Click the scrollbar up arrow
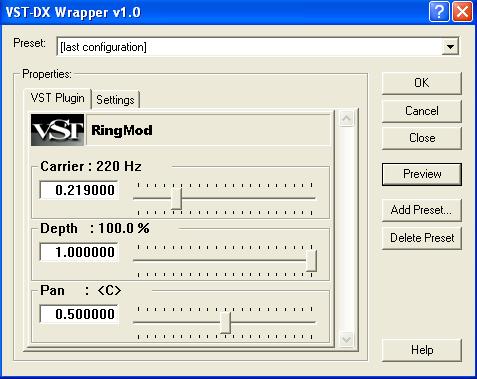This screenshot has width=477, height=379. coord(346,118)
